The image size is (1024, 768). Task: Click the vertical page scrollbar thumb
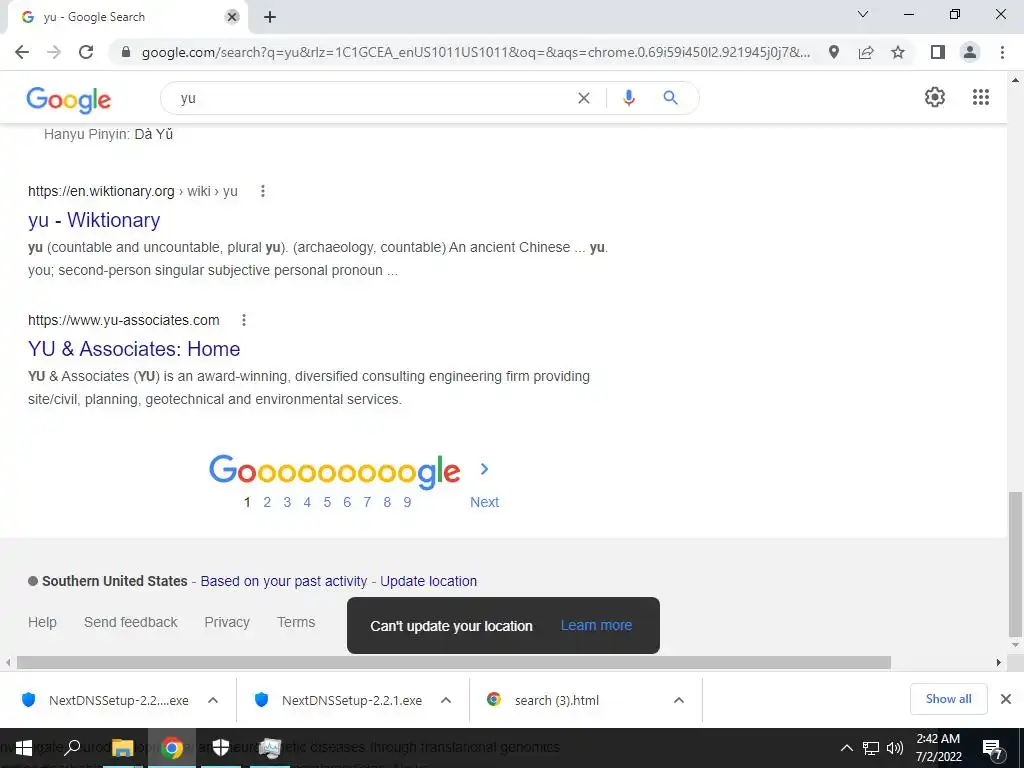(1016, 564)
